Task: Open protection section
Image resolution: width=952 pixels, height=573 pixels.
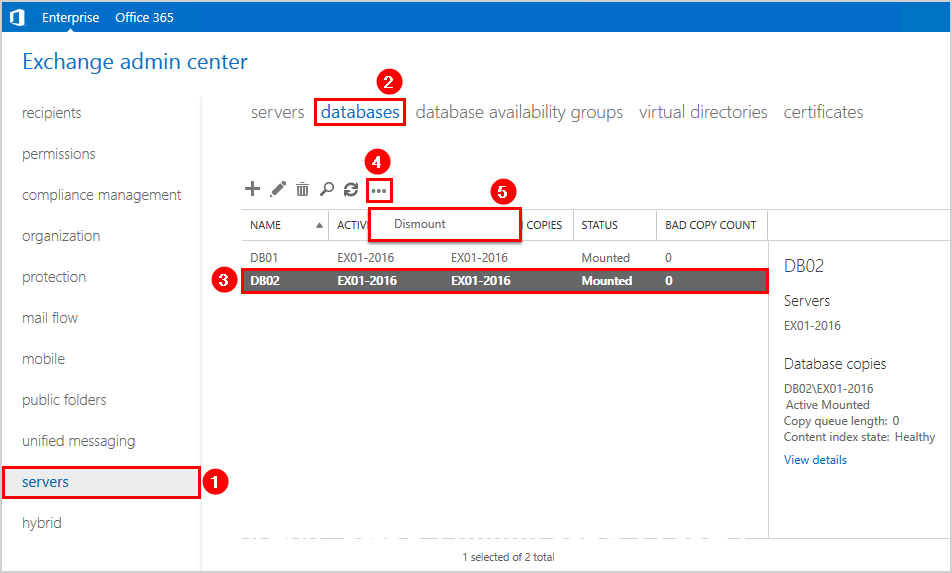Action: coord(54,277)
